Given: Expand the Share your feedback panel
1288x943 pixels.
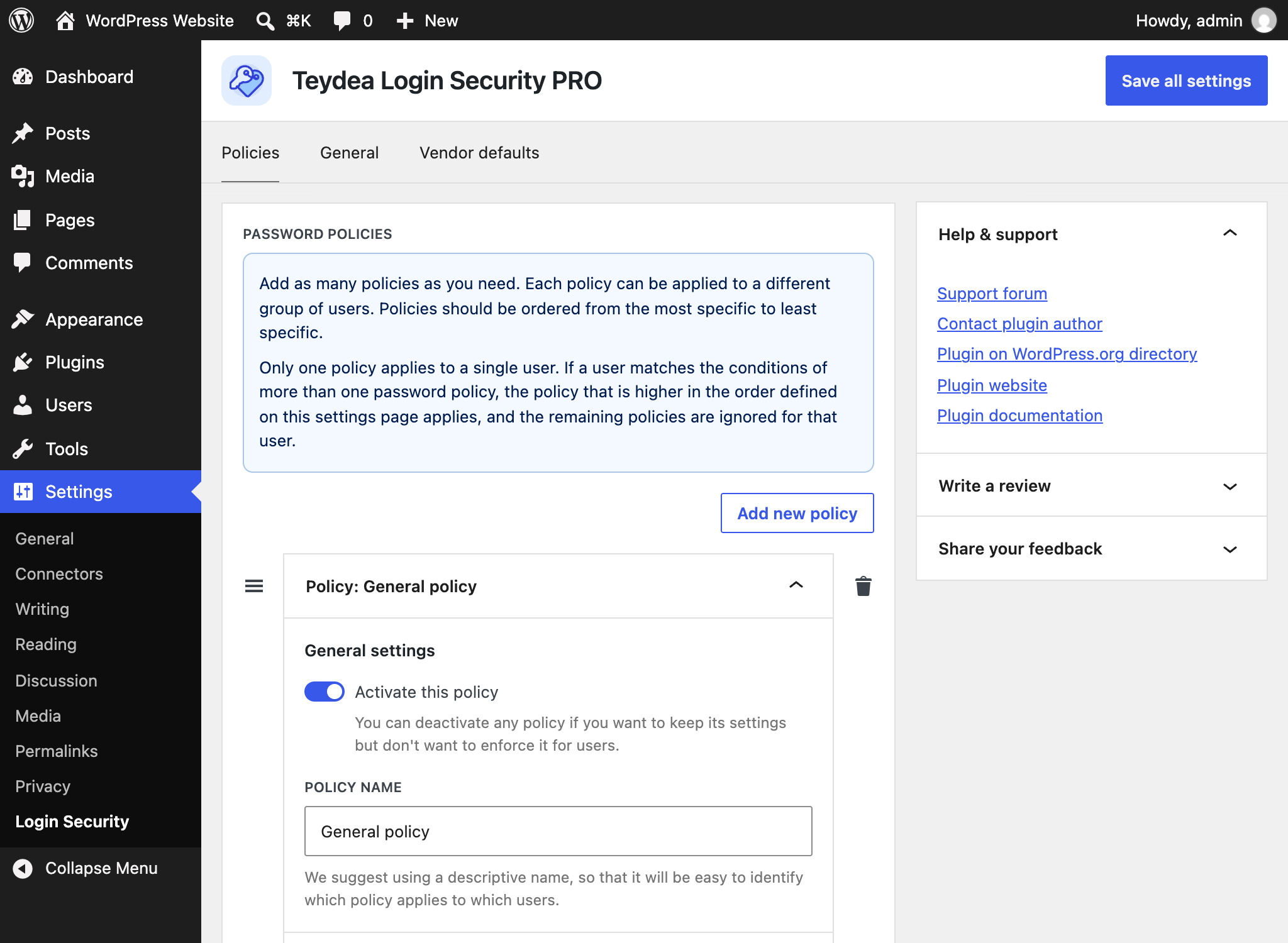Looking at the screenshot, I should [1230, 549].
